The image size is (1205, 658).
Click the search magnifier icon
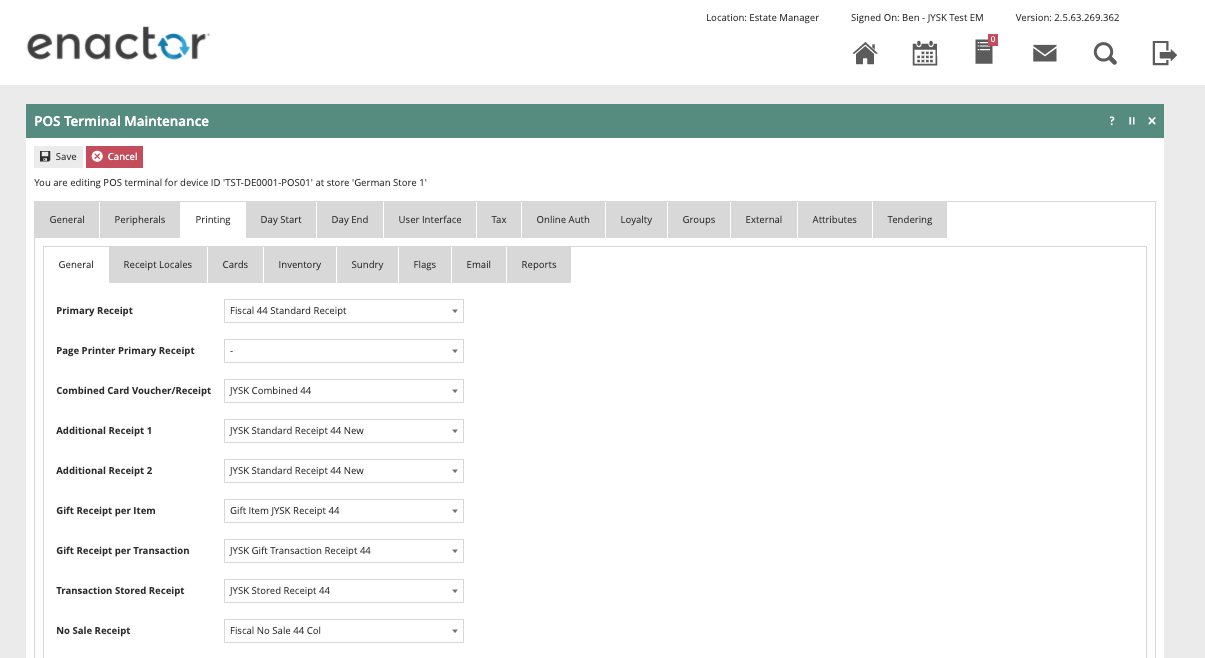tap(1105, 53)
